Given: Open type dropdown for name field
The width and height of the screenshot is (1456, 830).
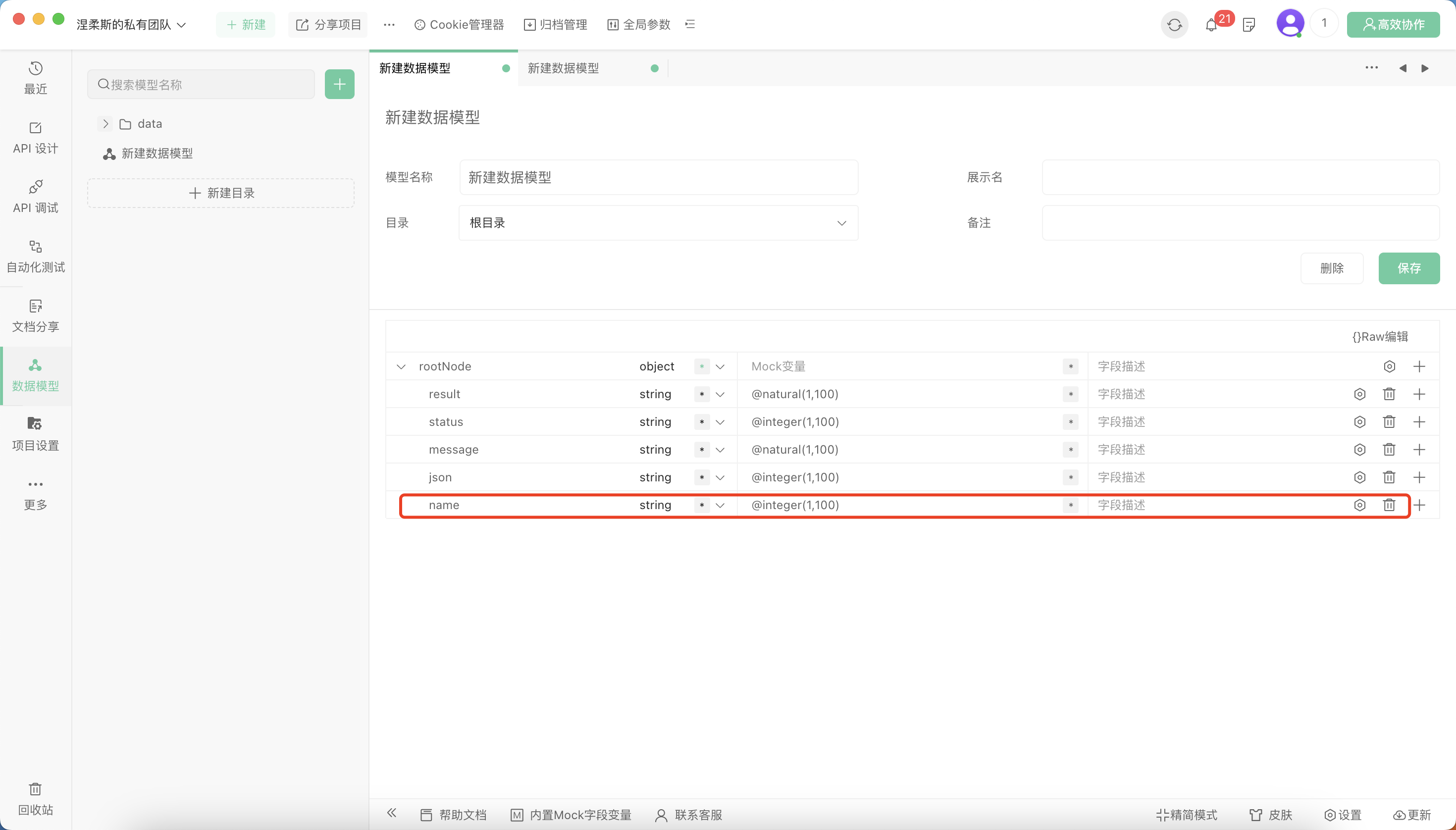Looking at the screenshot, I should tap(720, 506).
